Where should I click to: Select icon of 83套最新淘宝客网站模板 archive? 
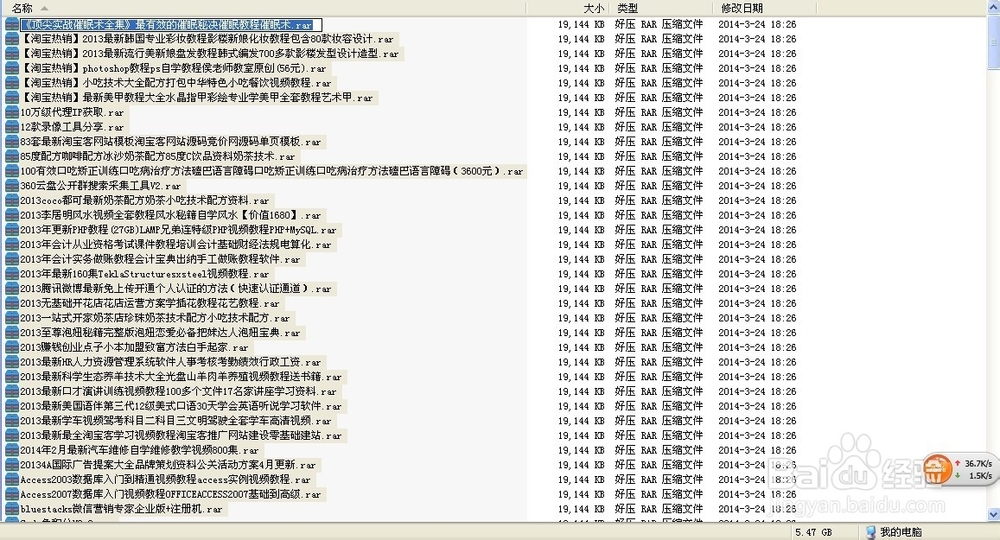11,142
